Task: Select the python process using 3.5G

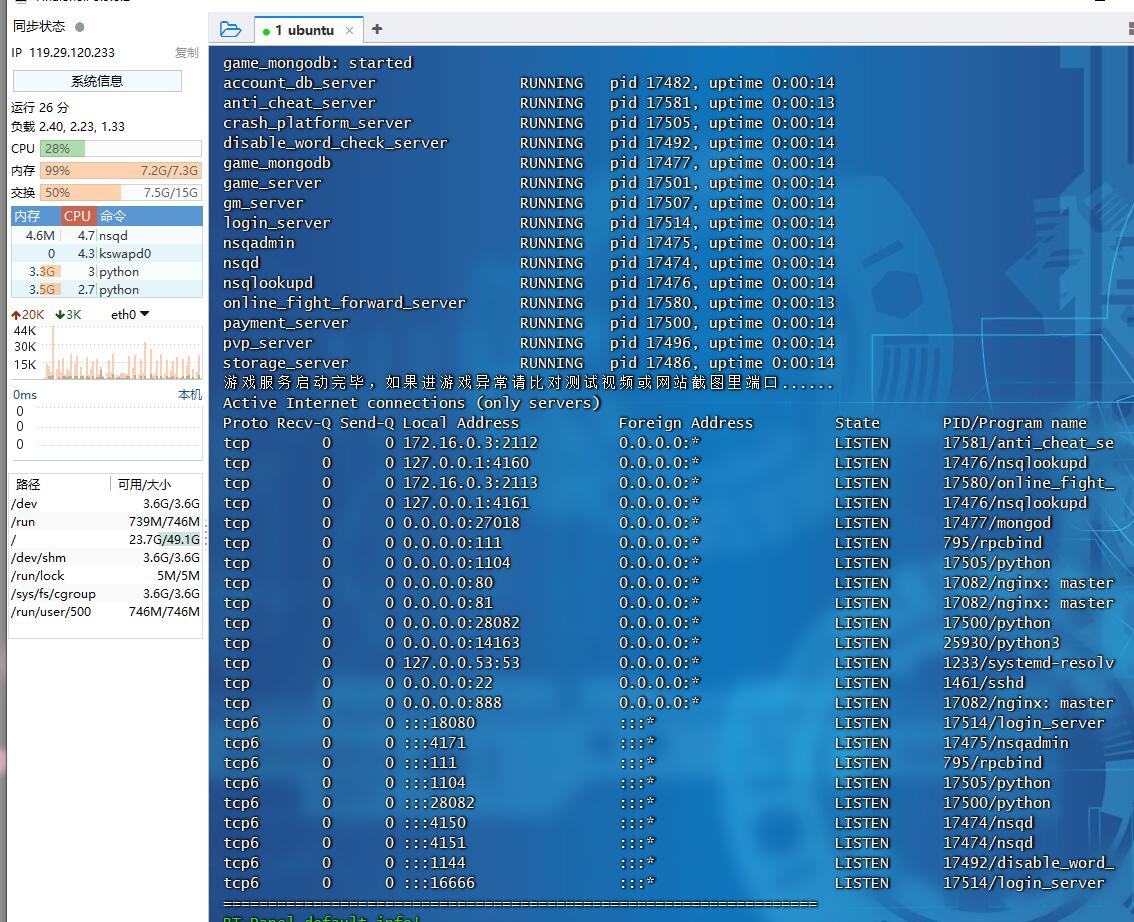Action: 106,289
